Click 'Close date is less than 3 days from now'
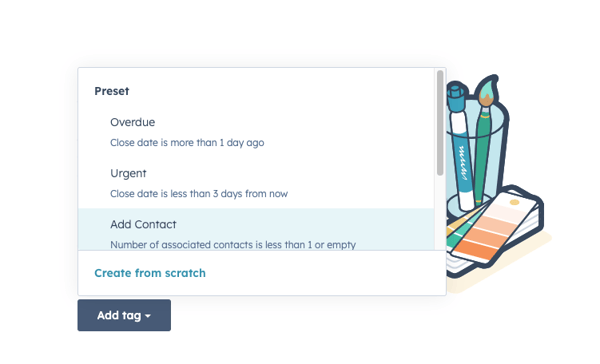The height and width of the screenshot is (364, 600). pyautogui.click(x=199, y=193)
